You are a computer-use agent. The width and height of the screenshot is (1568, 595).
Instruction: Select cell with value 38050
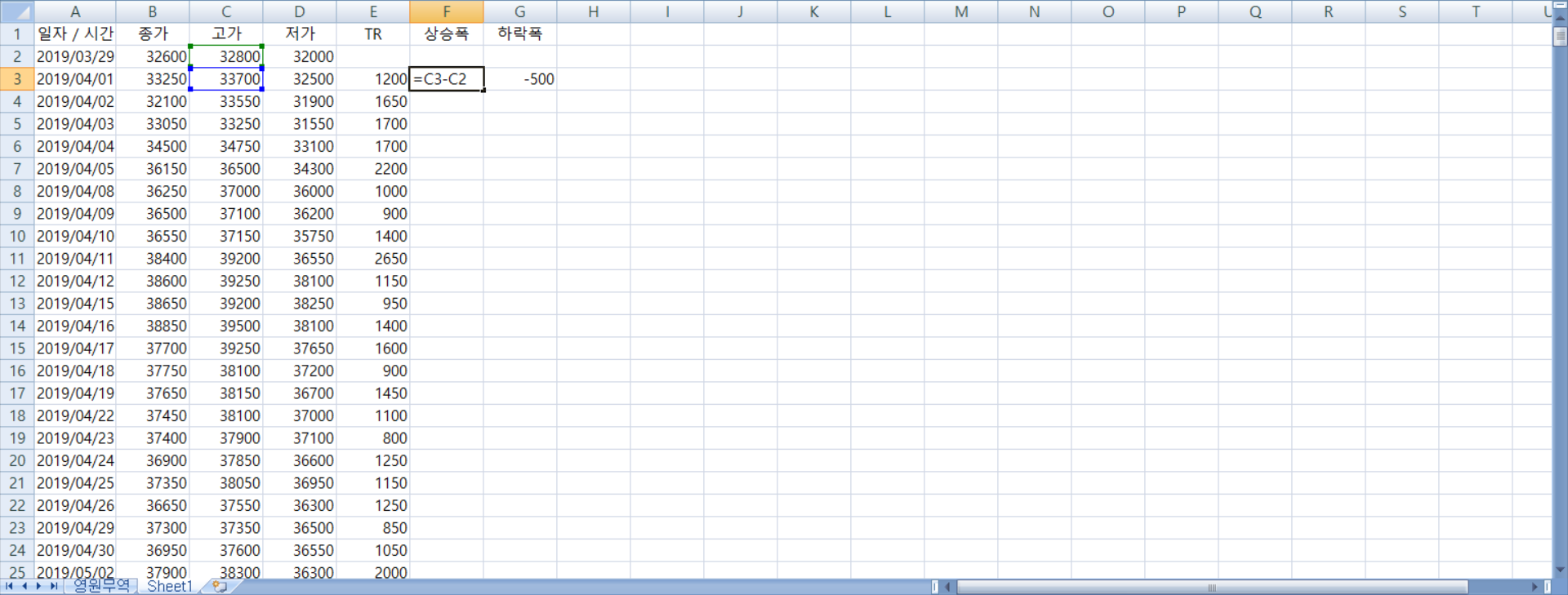click(226, 483)
